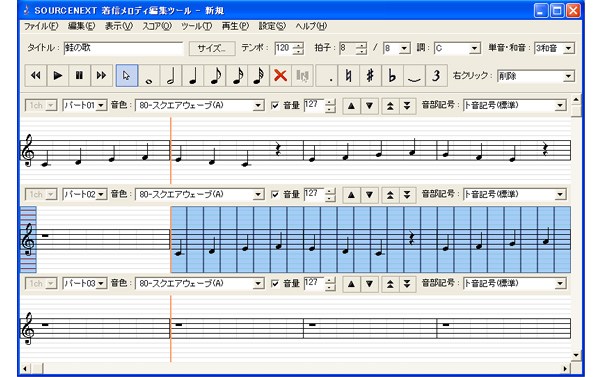Screen dimensions: 600x377
Task: Open the パート03 音色 instrument dropdown
Action: [x=258, y=283]
